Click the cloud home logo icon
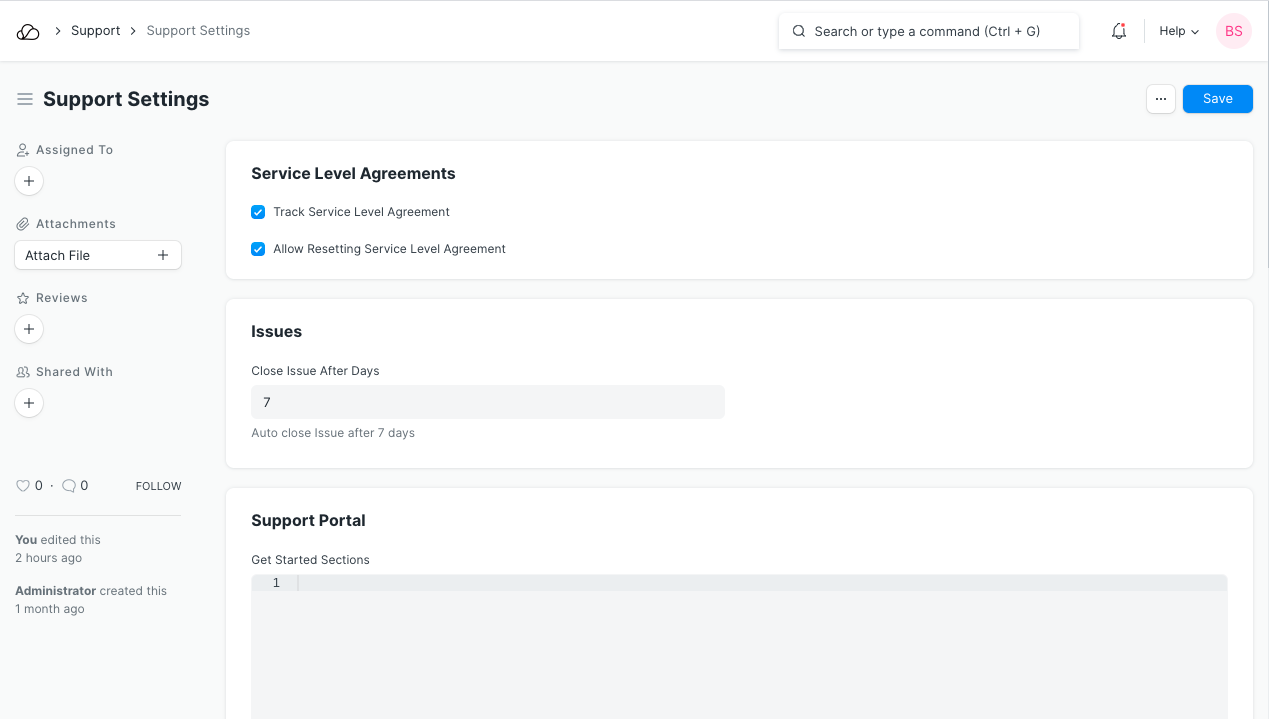 coord(28,31)
